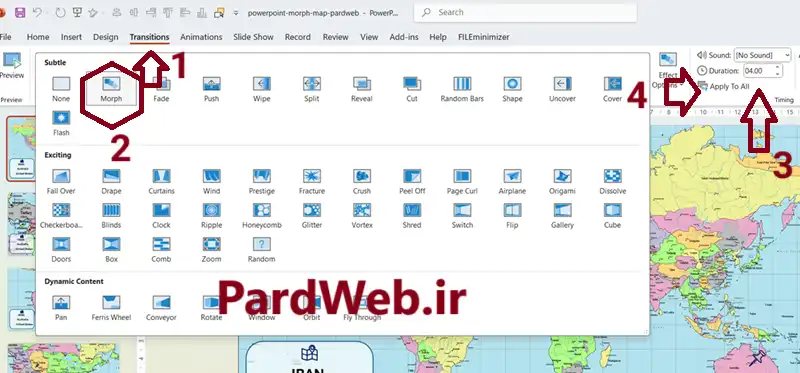Screen dimensions: 800x373
Task: Expand the Effect Options menu
Action: 668,70
